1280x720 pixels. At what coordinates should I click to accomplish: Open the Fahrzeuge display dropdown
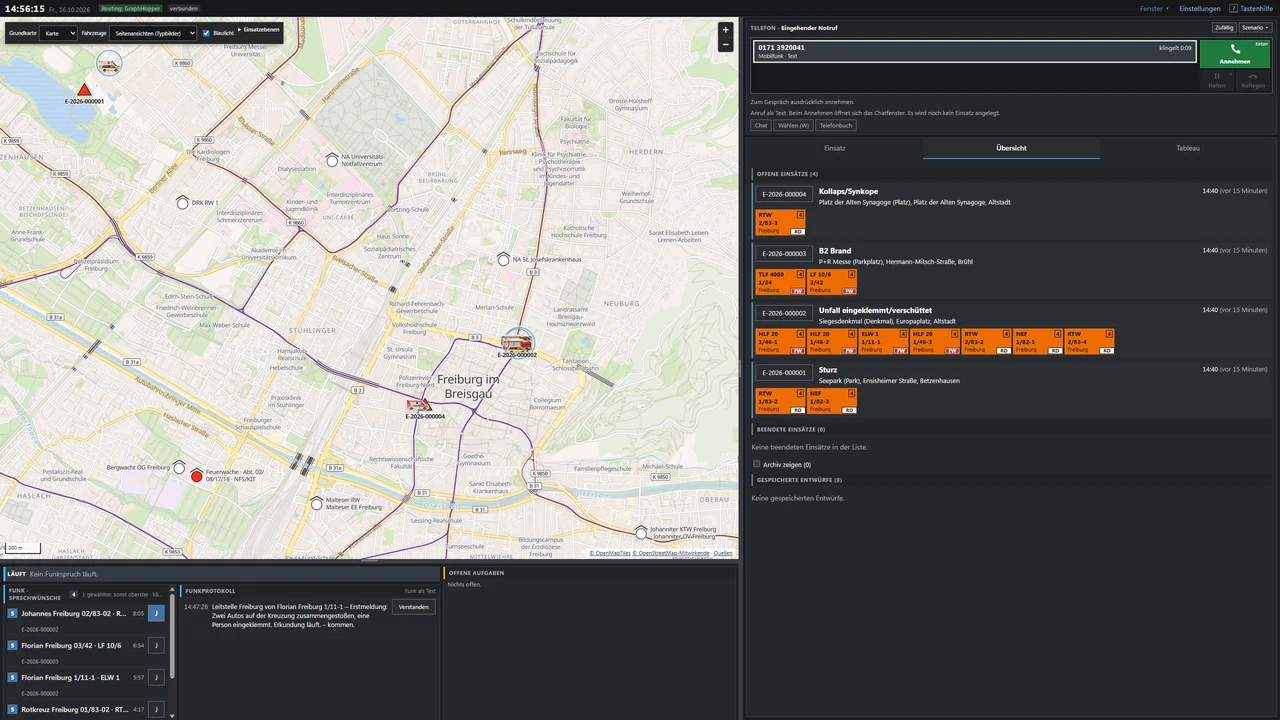tap(152, 33)
